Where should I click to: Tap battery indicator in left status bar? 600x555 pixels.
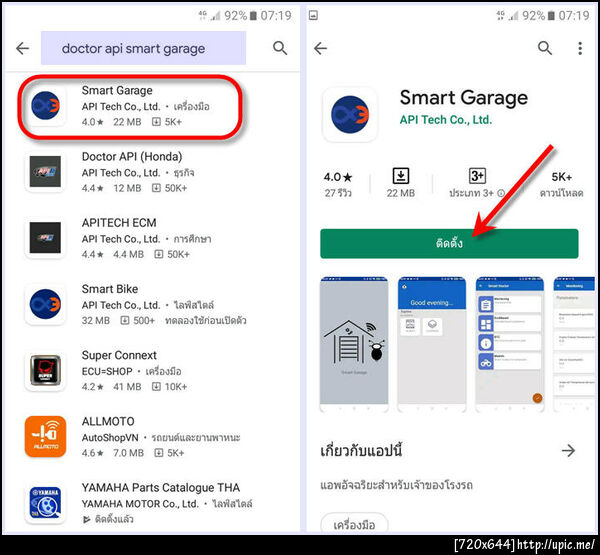pyautogui.click(x=253, y=16)
